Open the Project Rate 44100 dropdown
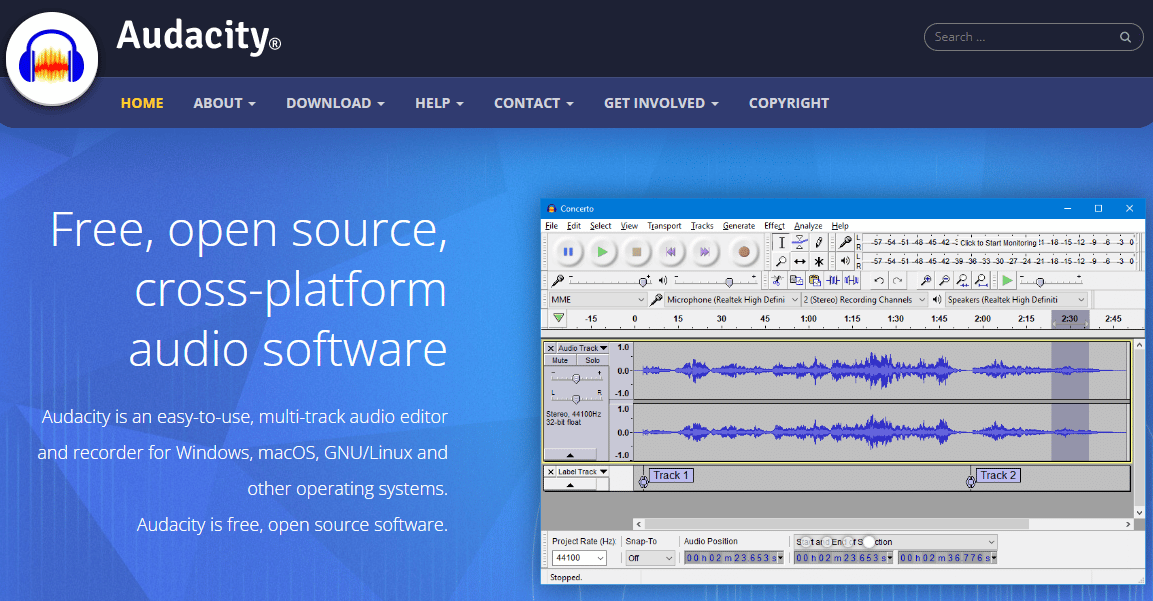 click(579, 558)
